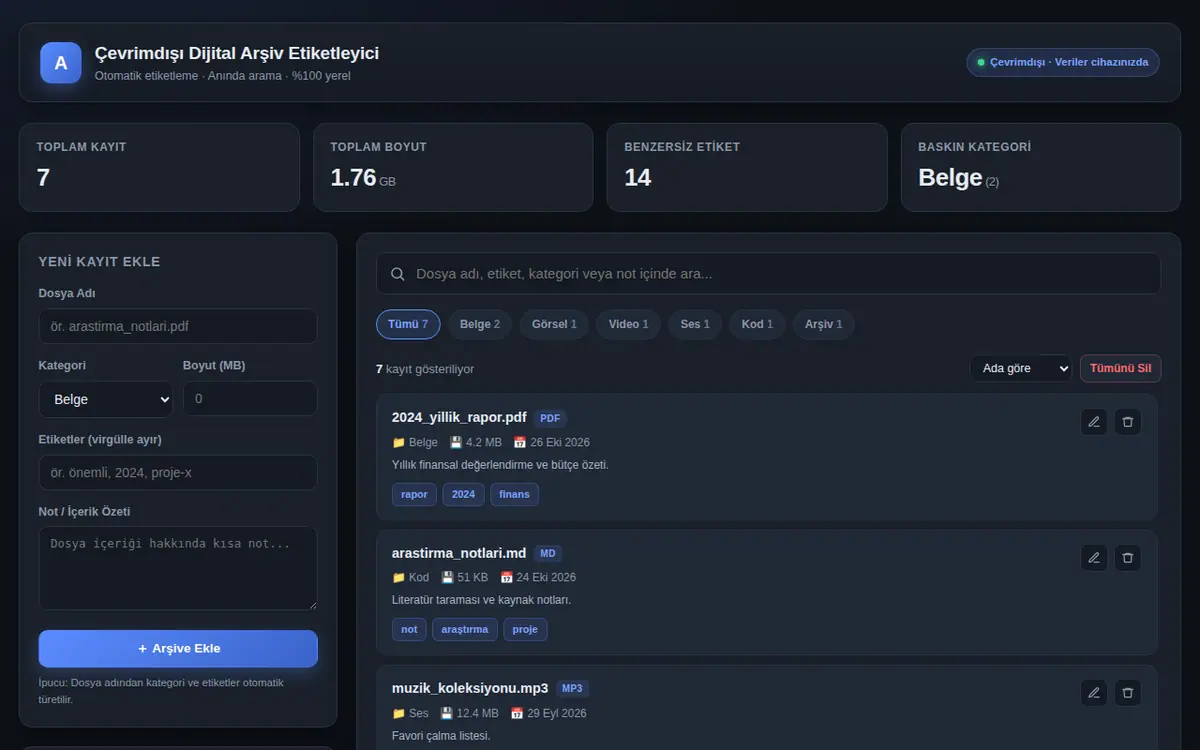Click the file name arastirma_notlari.md

(x=459, y=553)
